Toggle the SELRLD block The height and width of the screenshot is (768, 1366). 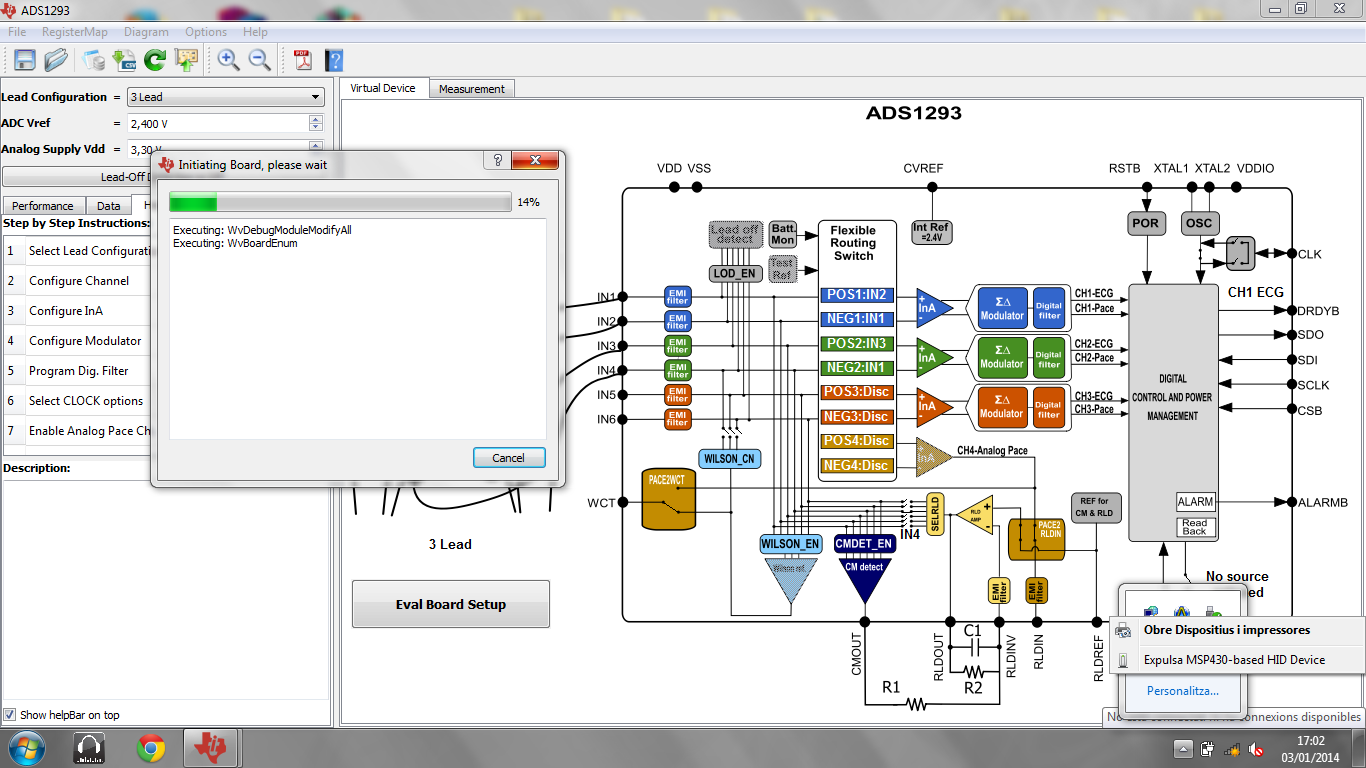[935, 514]
